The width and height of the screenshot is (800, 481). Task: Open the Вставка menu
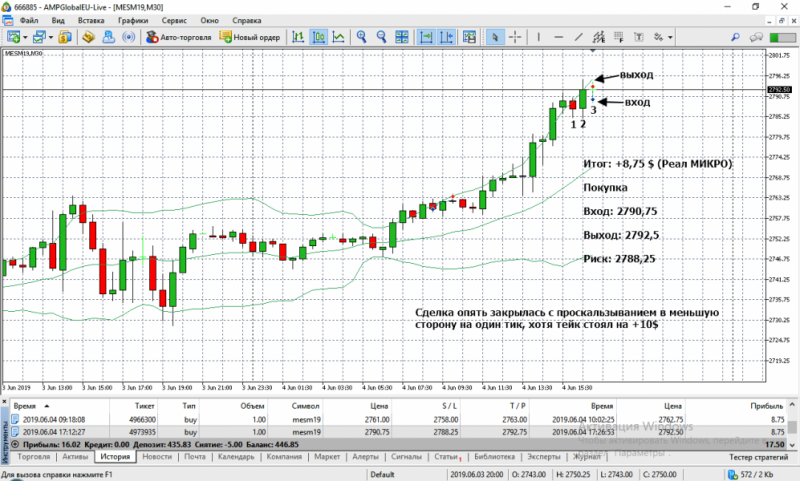[x=91, y=20]
